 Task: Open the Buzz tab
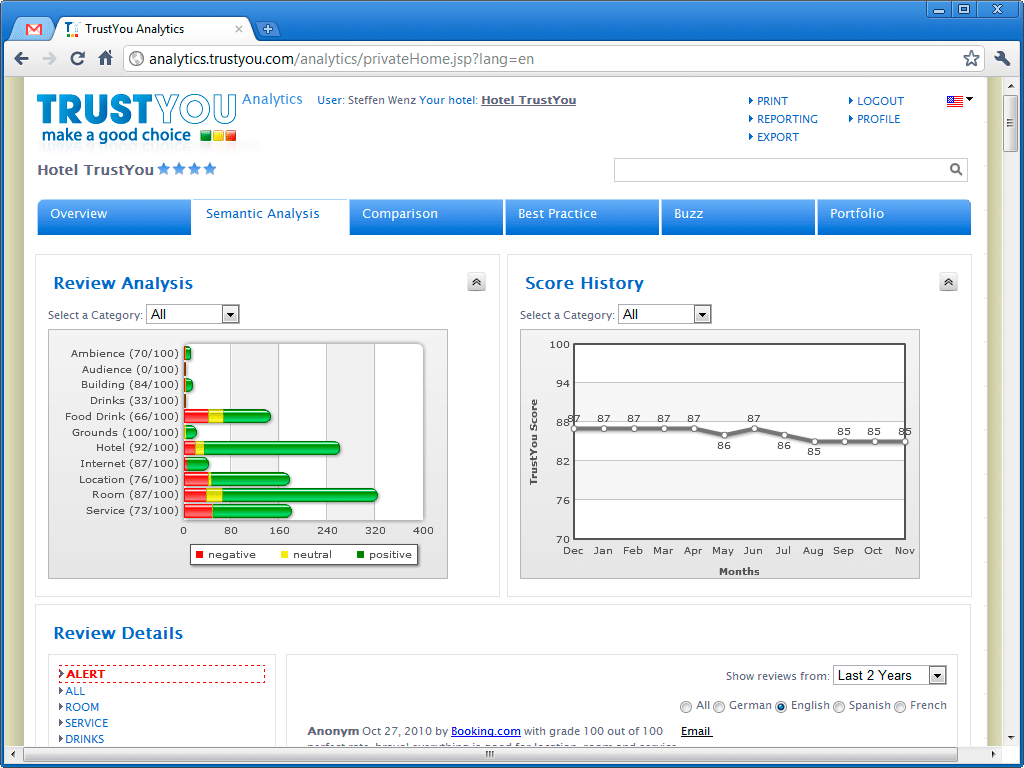[737, 216]
